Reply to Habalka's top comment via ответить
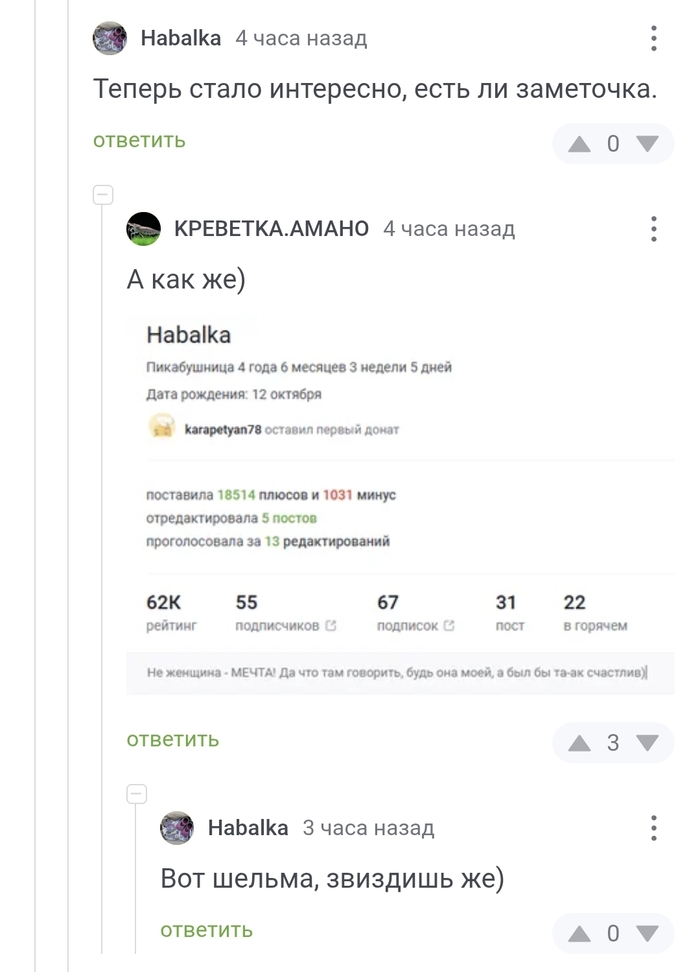 [137, 141]
